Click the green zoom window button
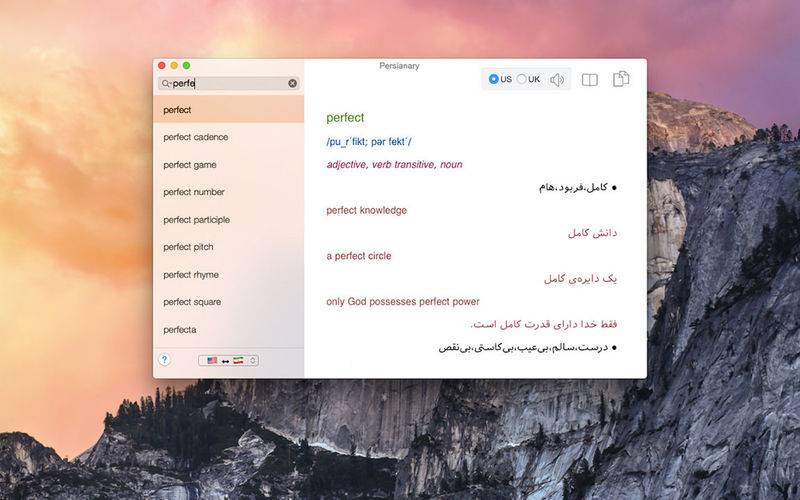Screen dimensions: 800x500 click(x=186, y=66)
